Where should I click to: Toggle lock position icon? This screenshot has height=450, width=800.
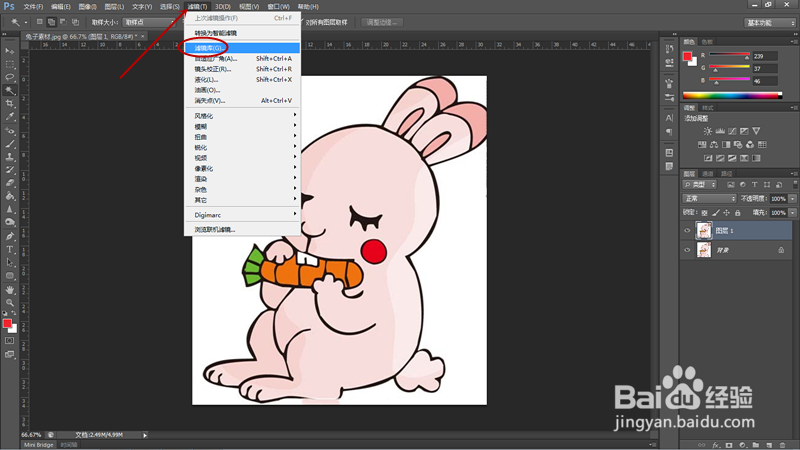click(x=727, y=213)
